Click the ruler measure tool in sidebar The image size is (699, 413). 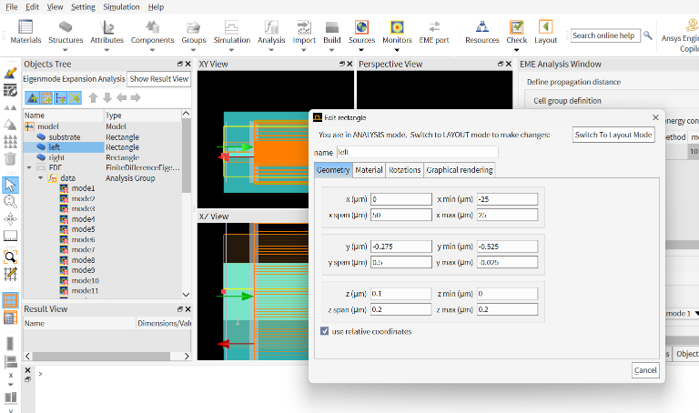pyautogui.click(x=10, y=235)
